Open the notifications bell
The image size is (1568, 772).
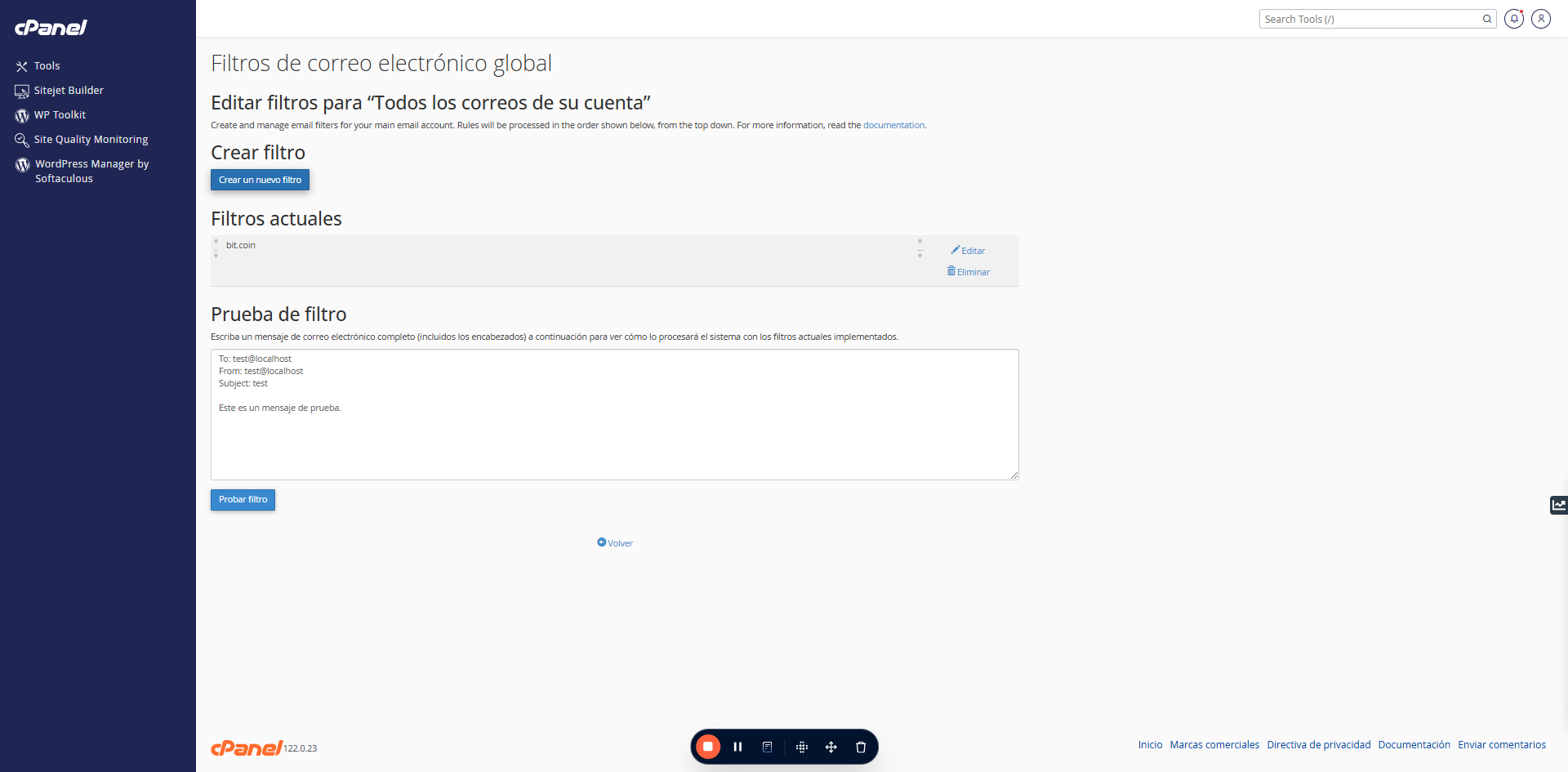coord(1514,19)
